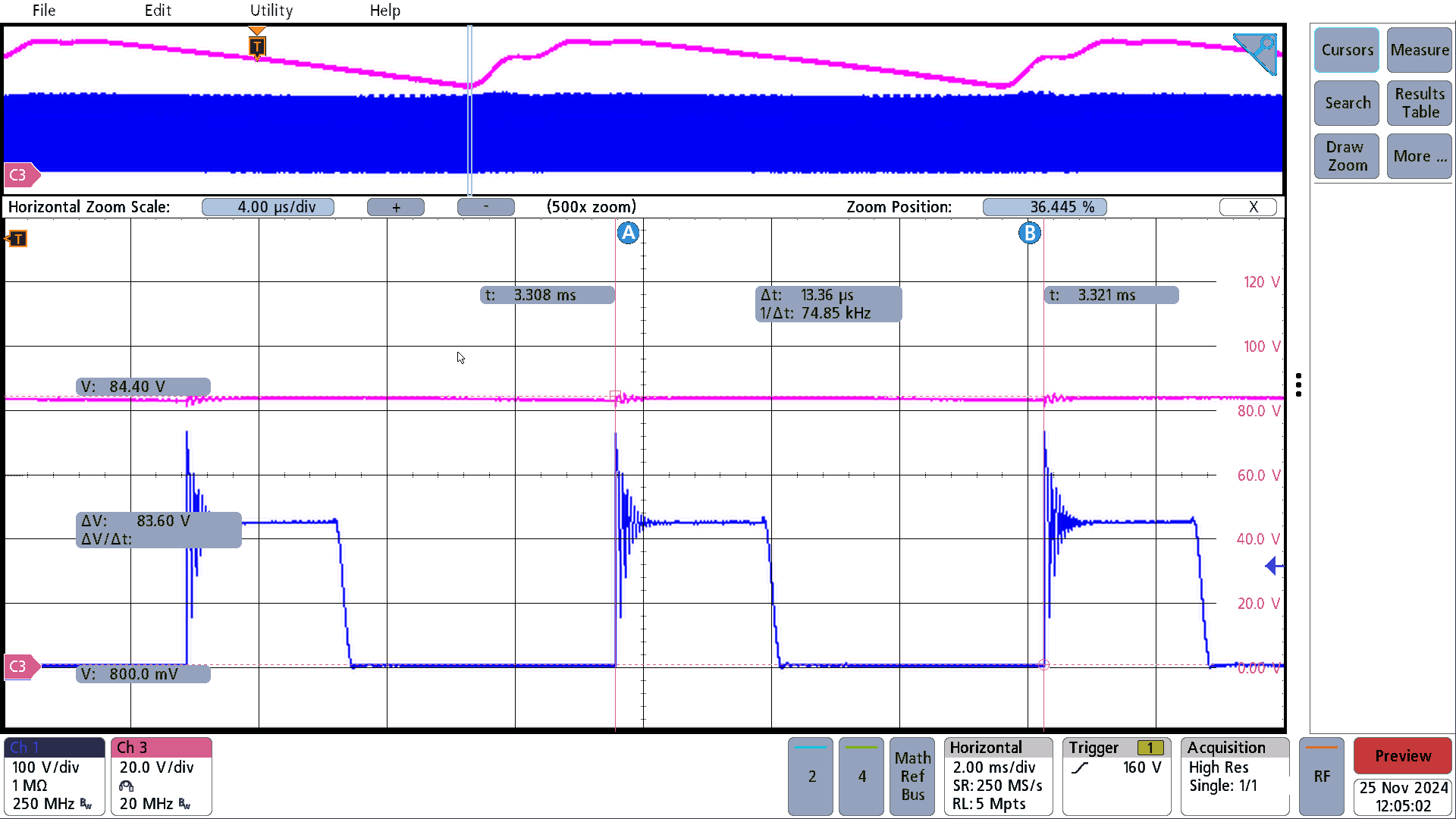Open the Results Table
Image resolution: width=1456 pixels, height=819 pixels.
[1420, 103]
